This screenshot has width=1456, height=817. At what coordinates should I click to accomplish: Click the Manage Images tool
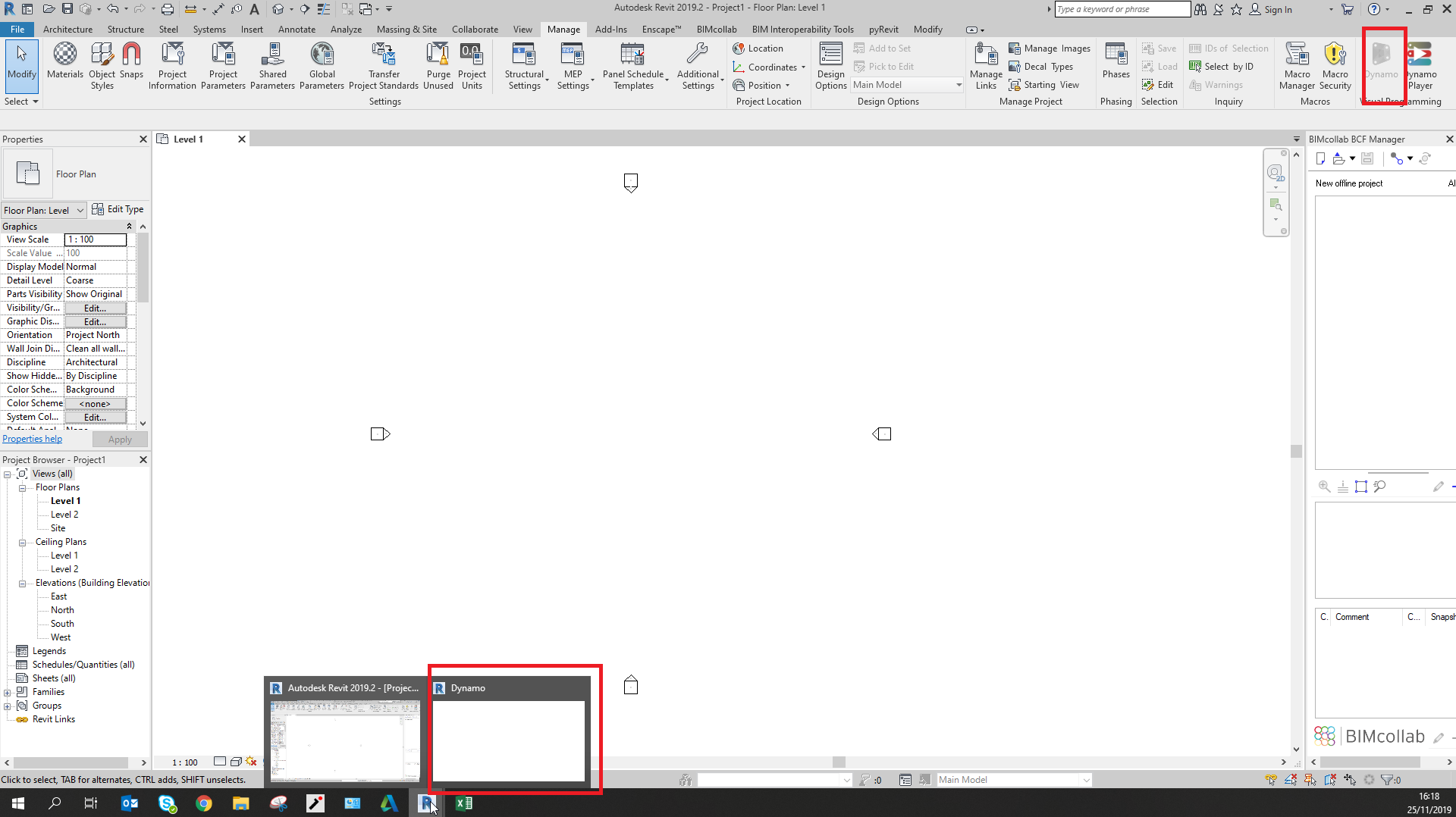(1050, 49)
